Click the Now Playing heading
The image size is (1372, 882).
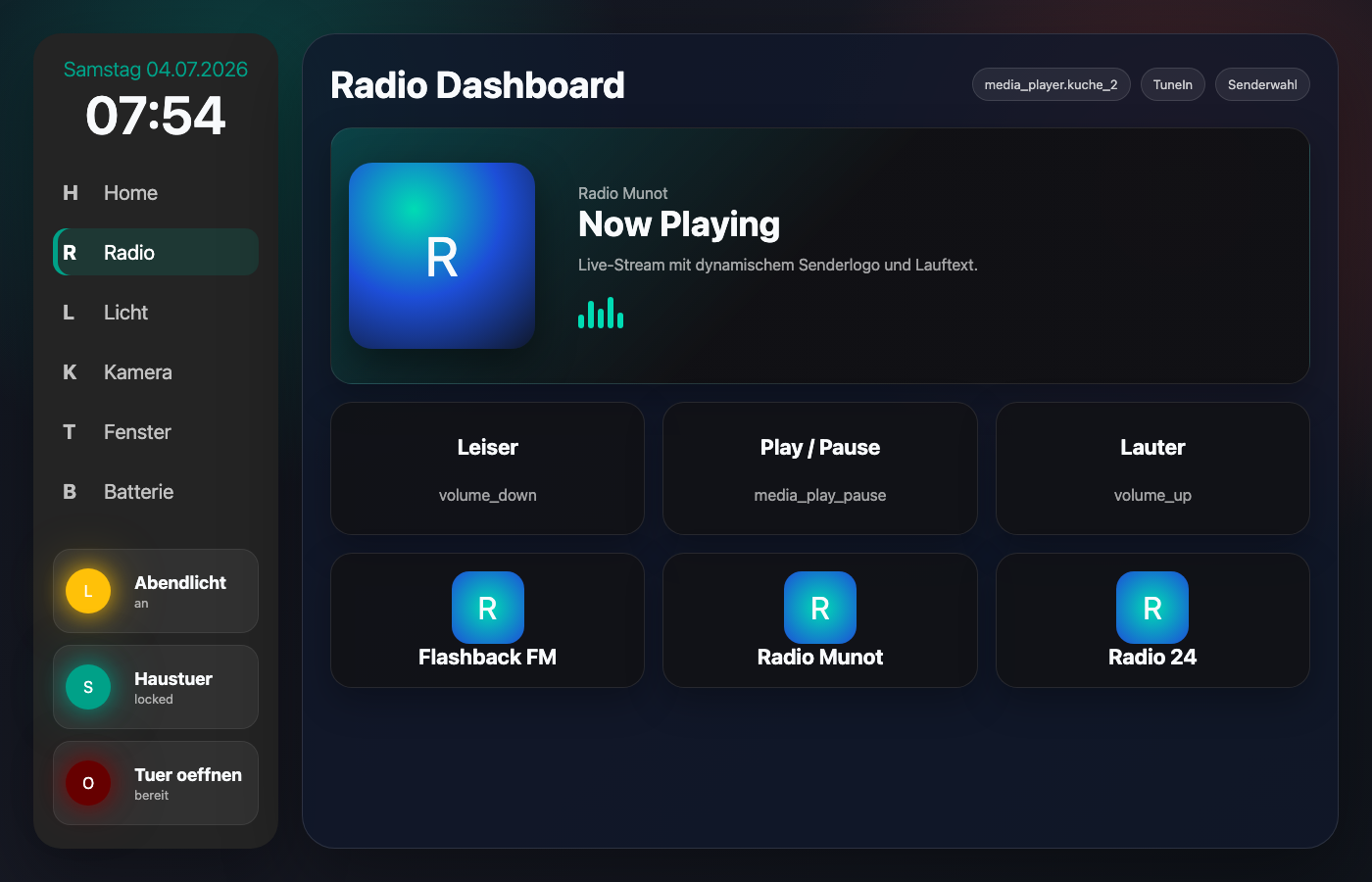coord(679,224)
